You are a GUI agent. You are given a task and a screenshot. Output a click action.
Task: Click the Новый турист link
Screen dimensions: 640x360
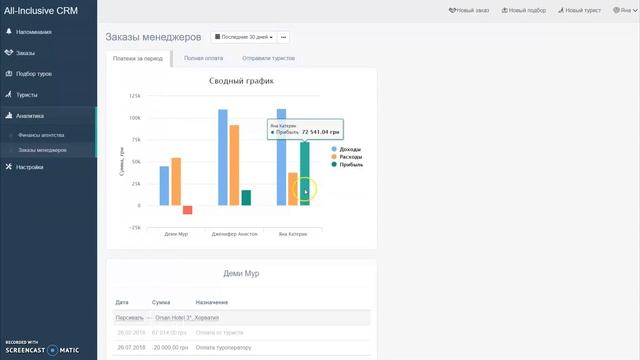tap(580, 10)
